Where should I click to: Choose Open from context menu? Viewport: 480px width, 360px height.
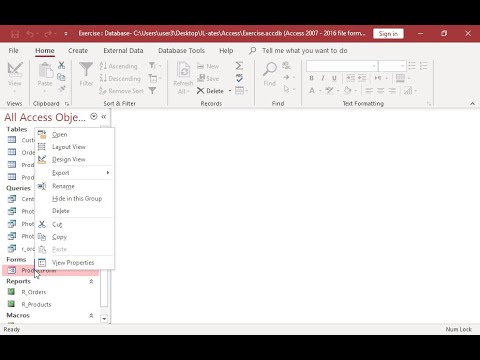coord(75,134)
